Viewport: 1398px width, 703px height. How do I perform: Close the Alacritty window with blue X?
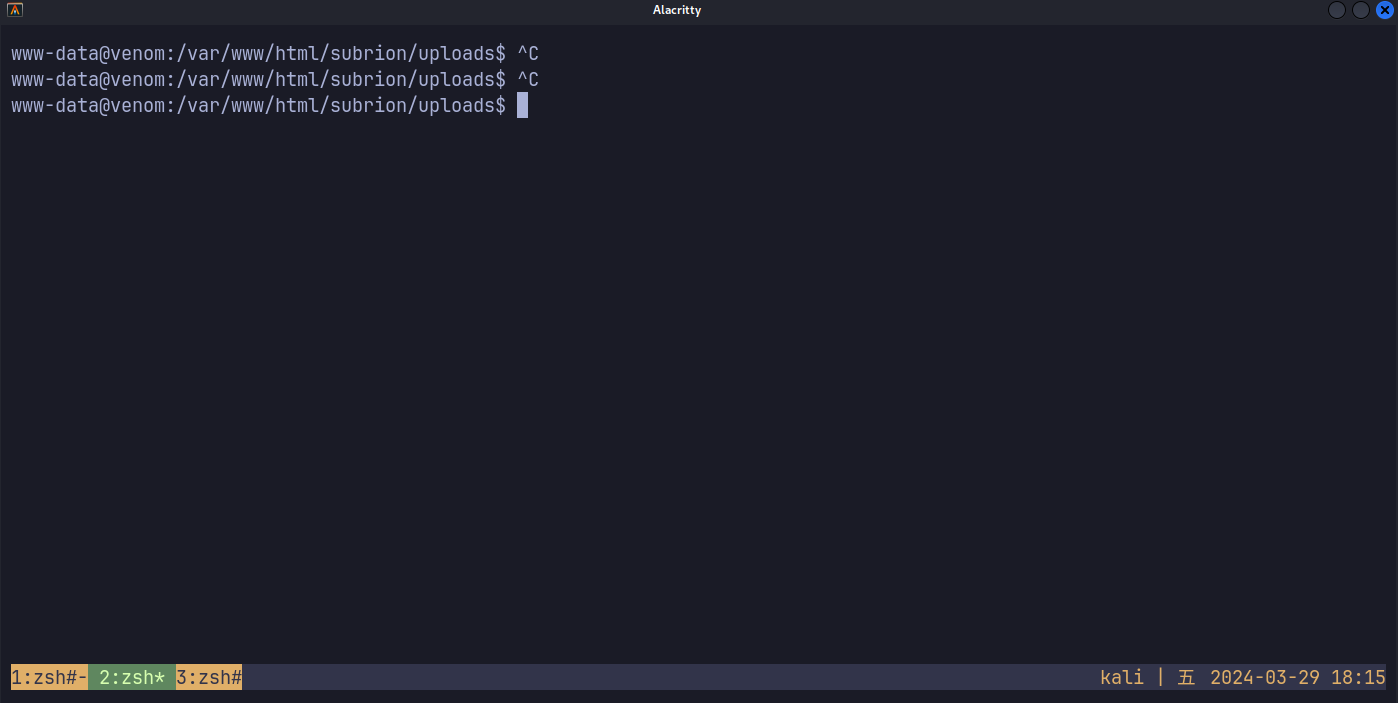[x=1384, y=10]
